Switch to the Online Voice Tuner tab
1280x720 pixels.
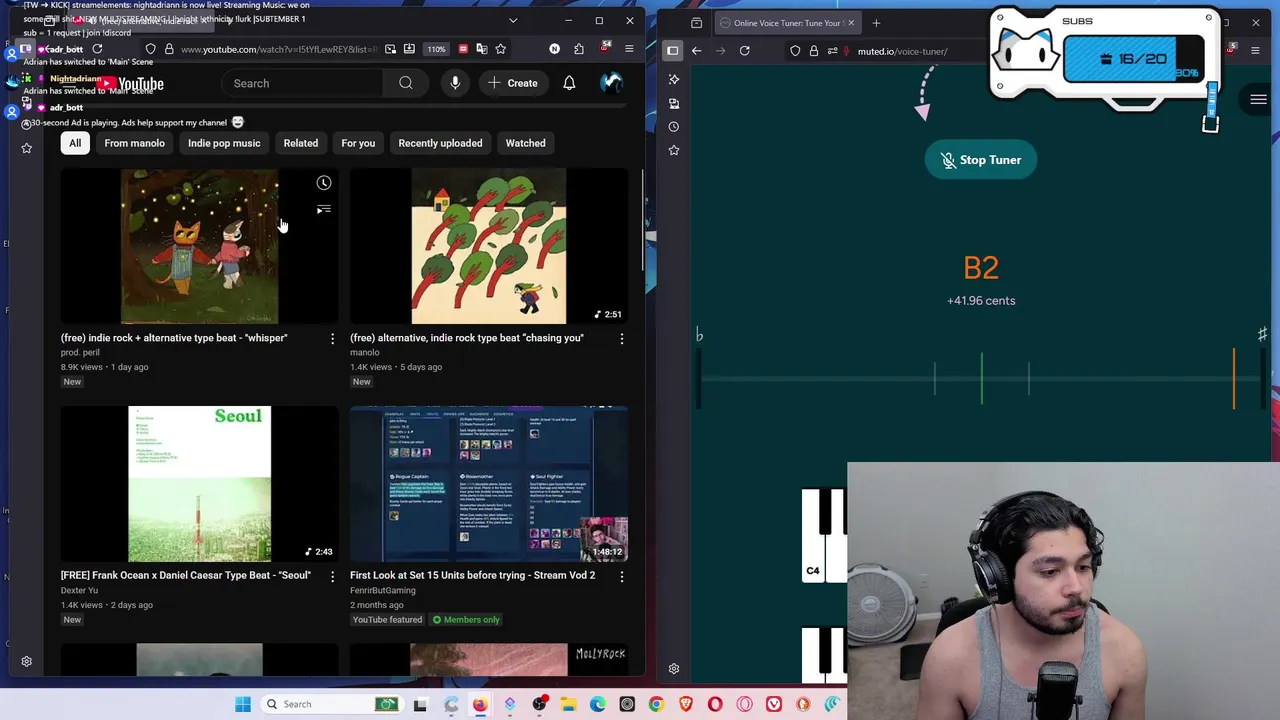787,23
